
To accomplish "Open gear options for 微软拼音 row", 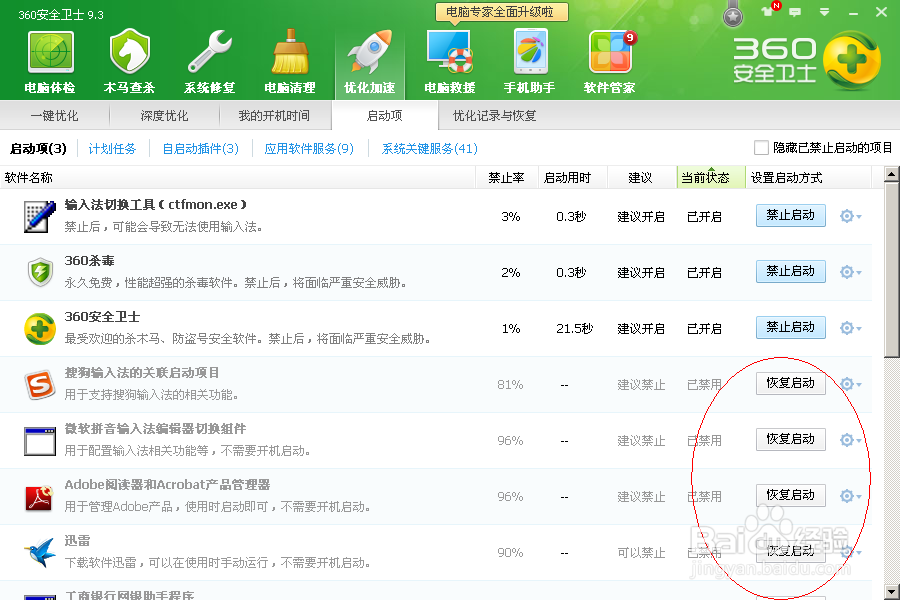I will [x=851, y=440].
